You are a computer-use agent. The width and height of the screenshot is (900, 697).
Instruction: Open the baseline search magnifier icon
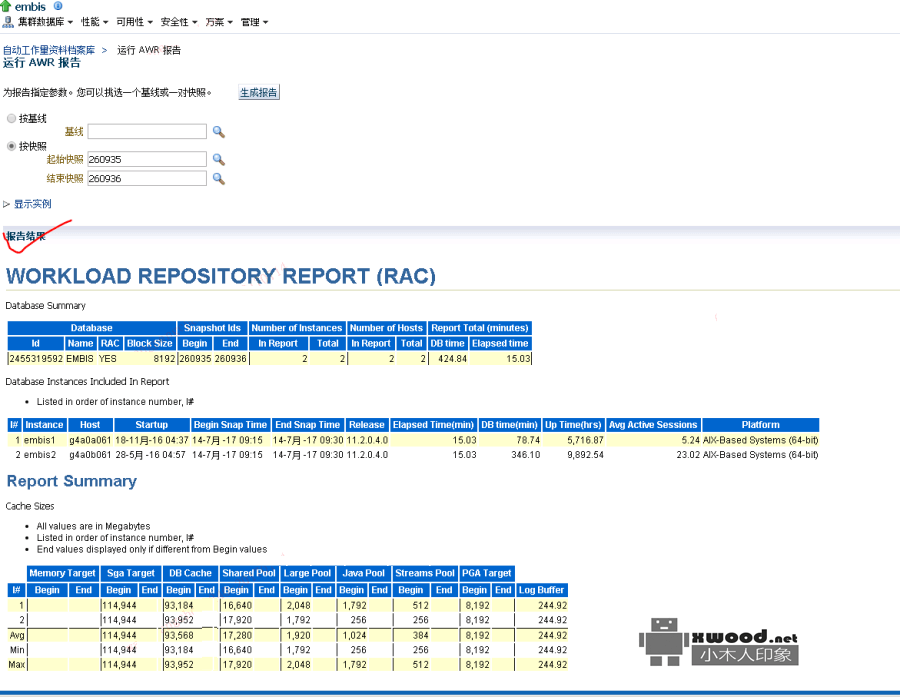218,131
